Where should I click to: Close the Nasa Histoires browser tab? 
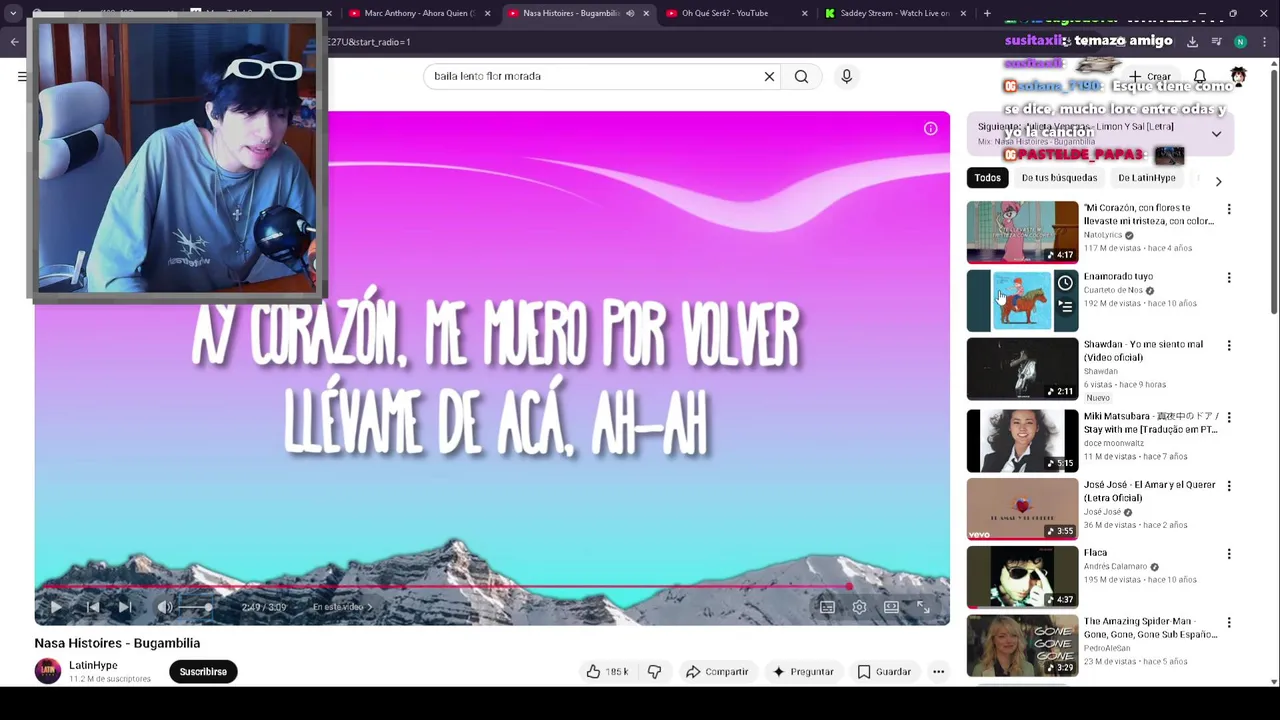pyautogui.click(x=646, y=13)
